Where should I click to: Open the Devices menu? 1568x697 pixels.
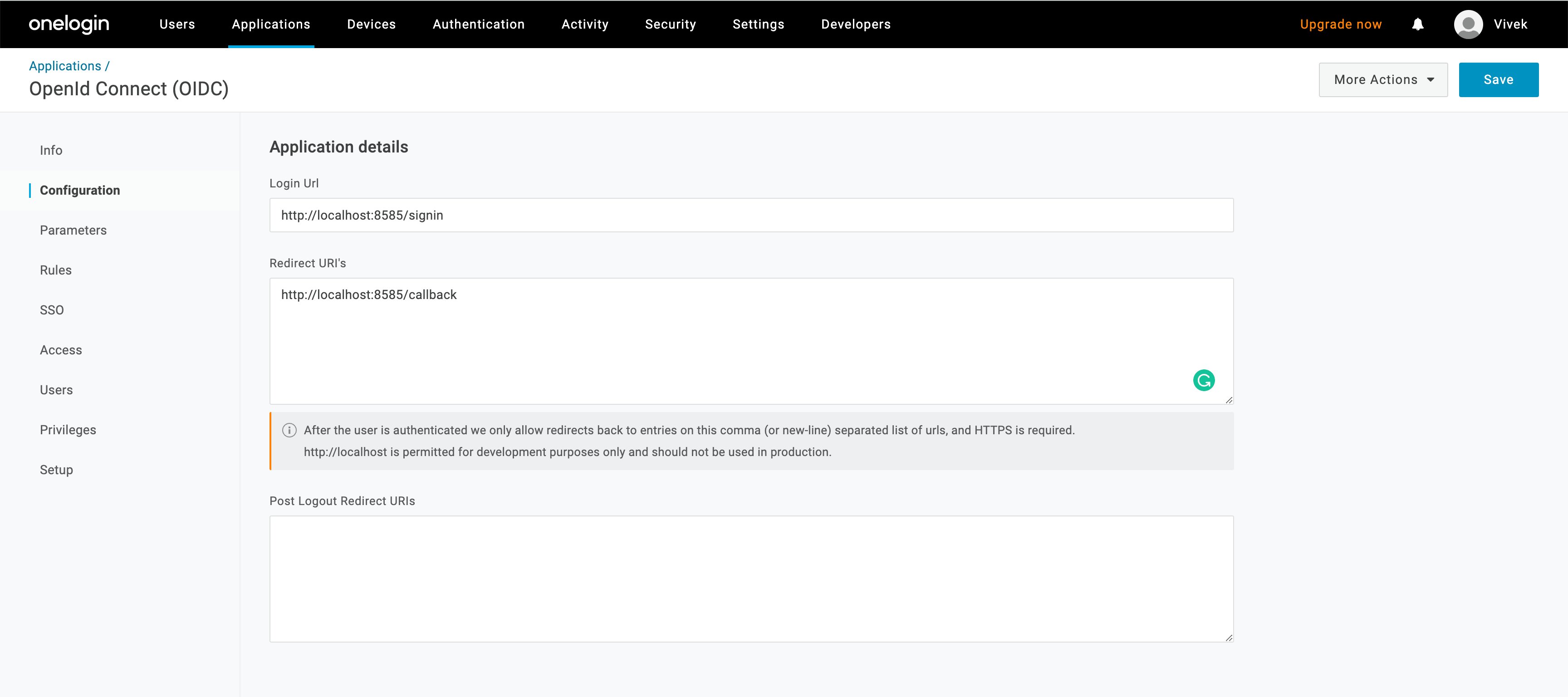tap(371, 25)
